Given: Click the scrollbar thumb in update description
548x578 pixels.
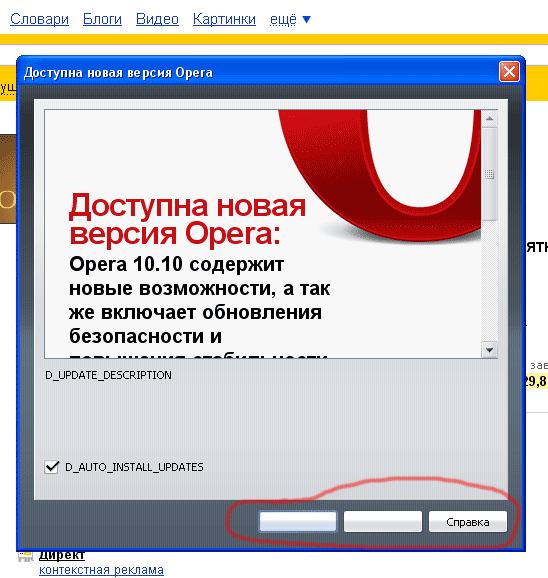Looking at the screenshot, I should coord(489,174).
